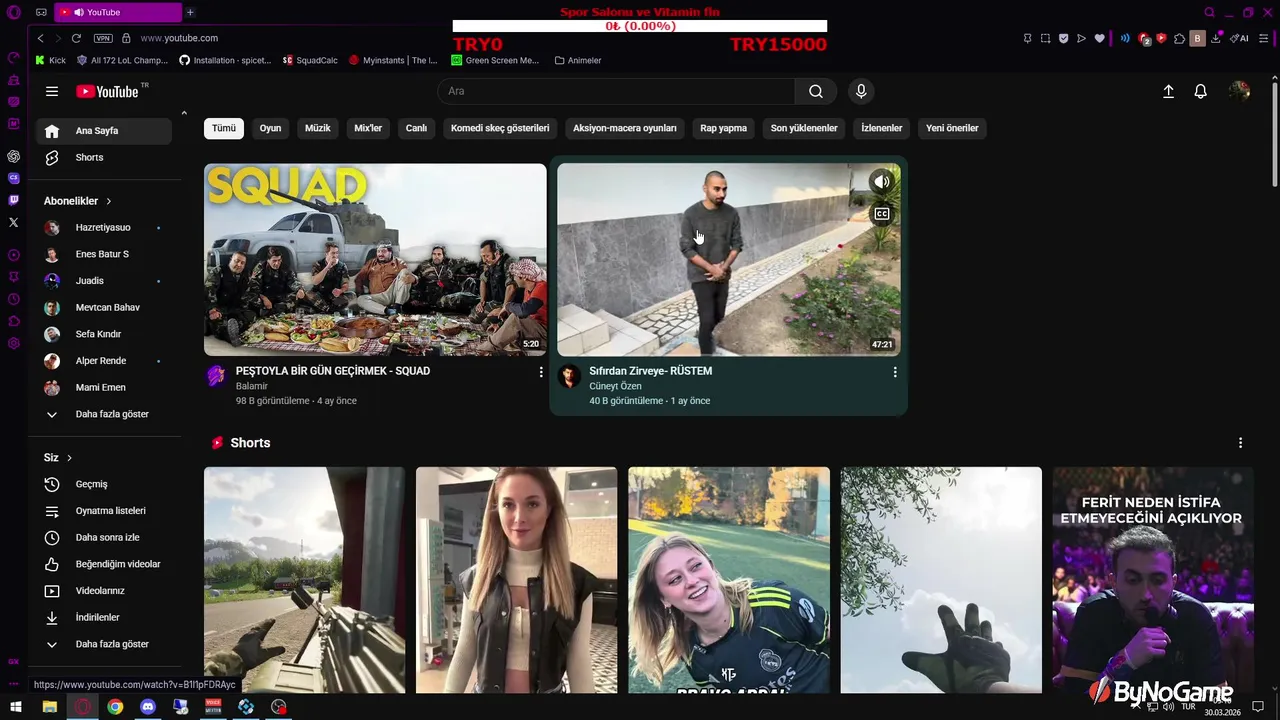Open Discord from the taskbar
This screenshot has width=1280, height=720.
[148, 707]
